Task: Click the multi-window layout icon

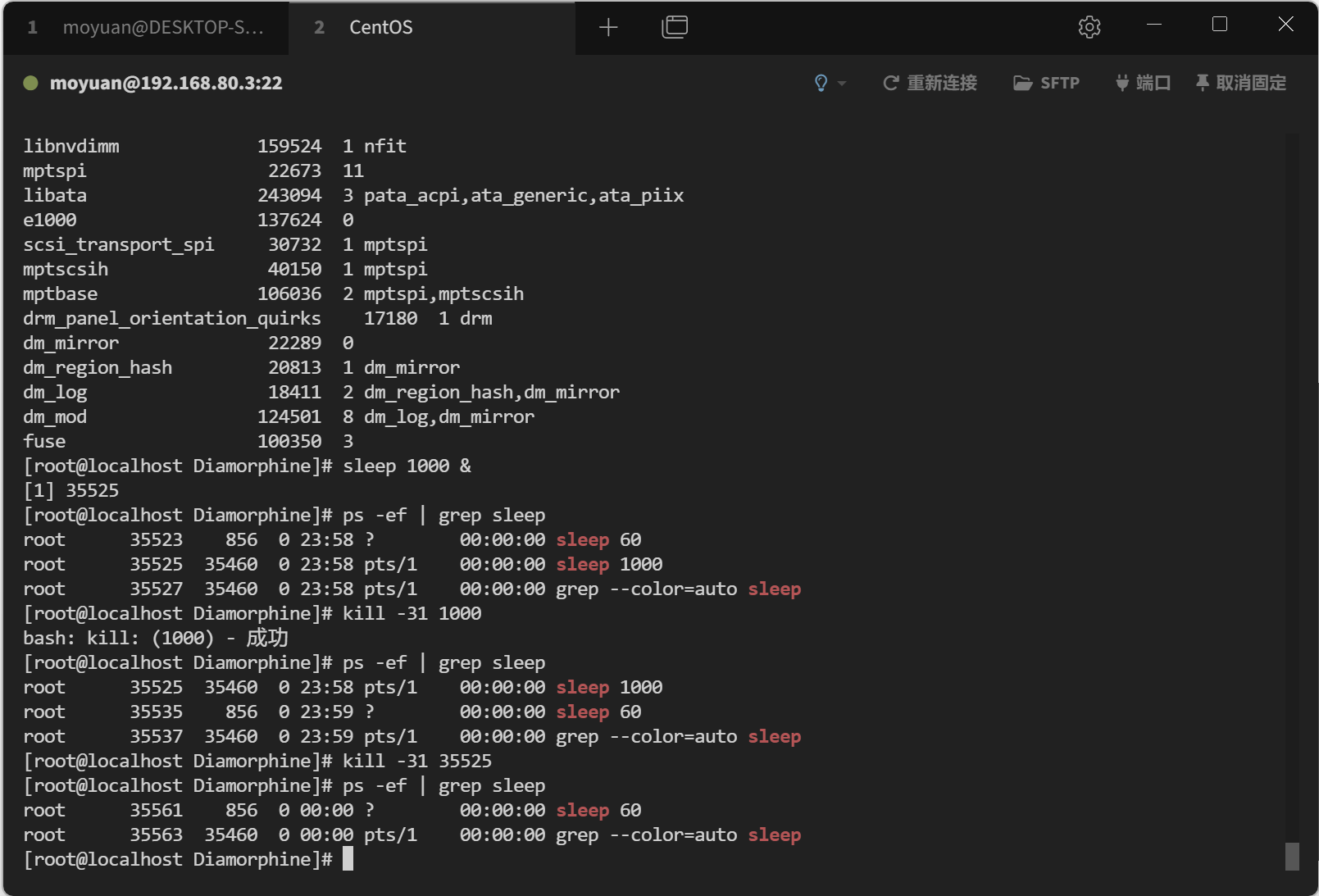Action: coord(674,28)
